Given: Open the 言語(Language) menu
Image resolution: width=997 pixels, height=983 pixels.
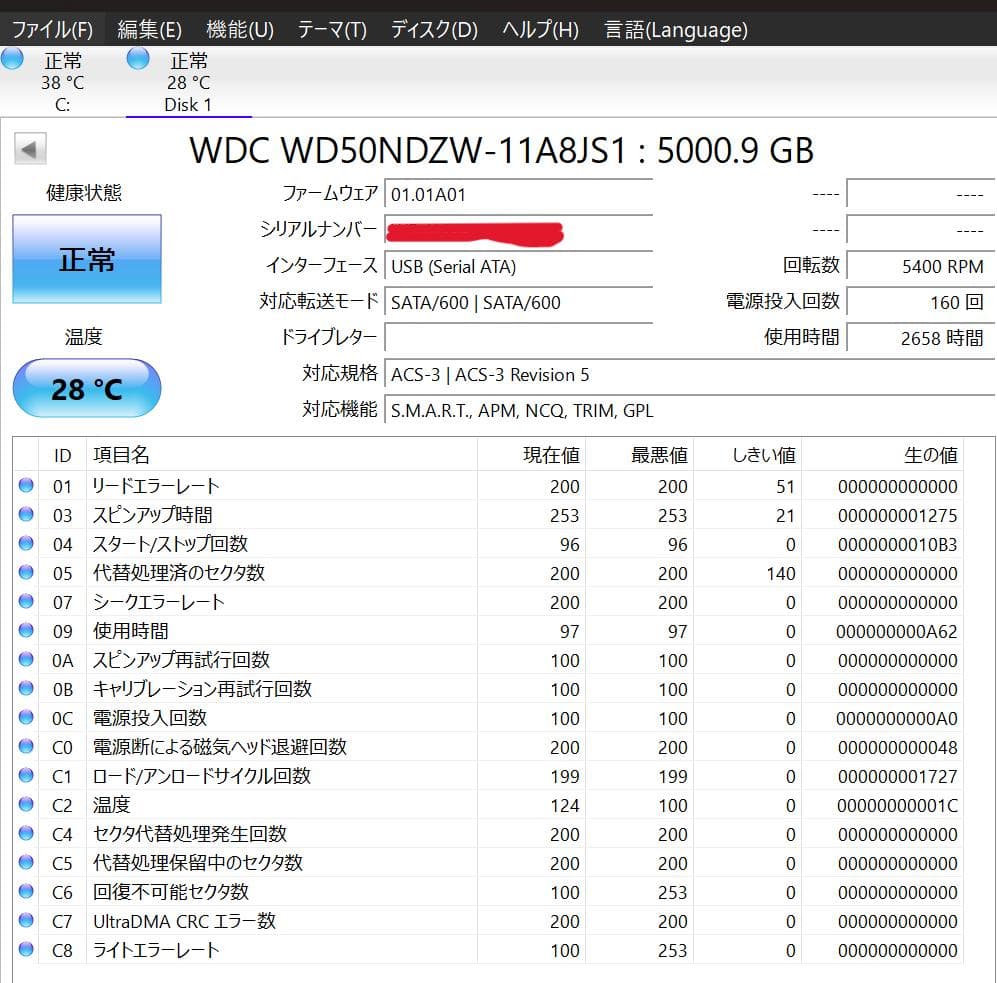Looking at the screenshot, I should 676,30.
